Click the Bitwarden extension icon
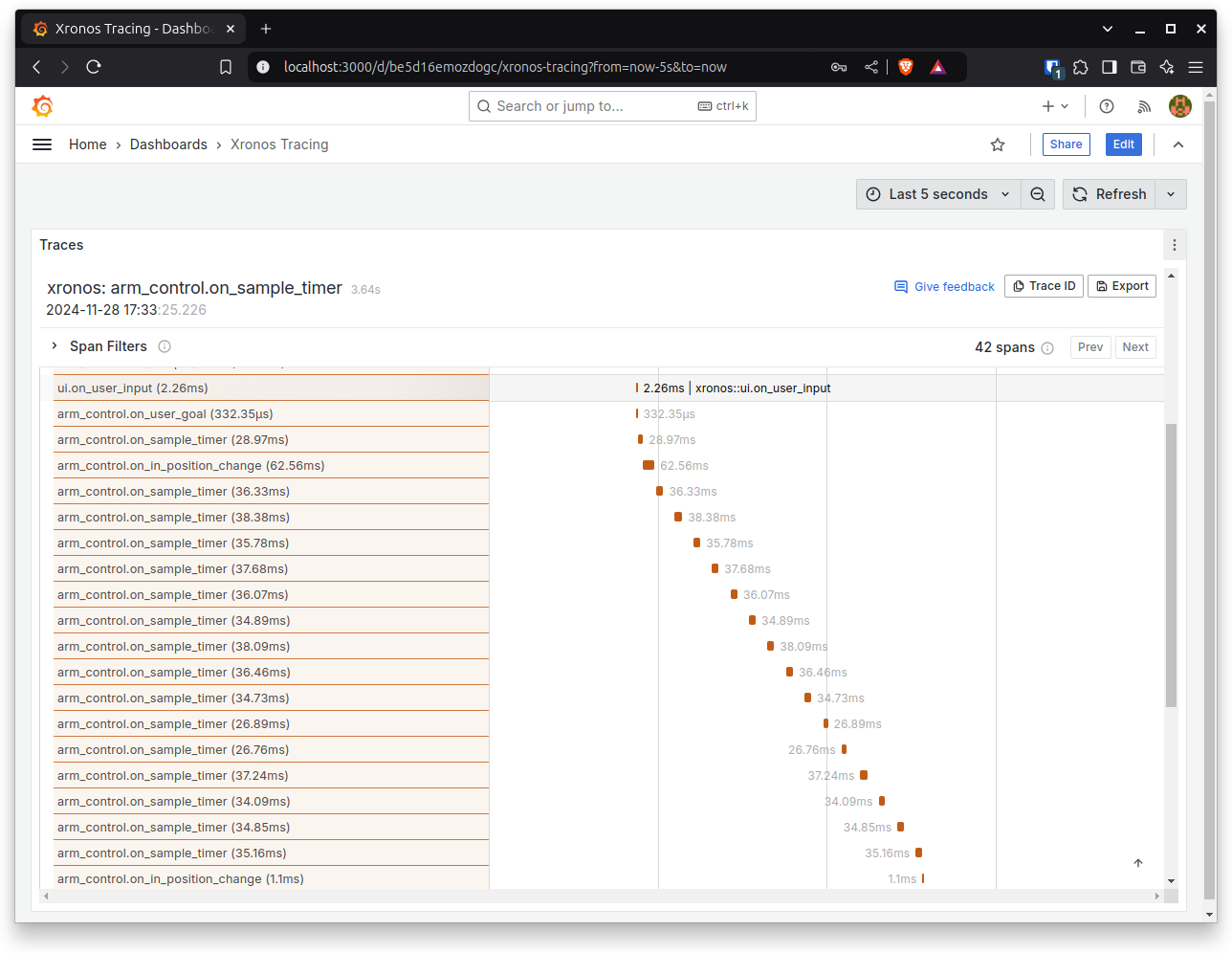1232x953 pixels. coord(1053,67)
